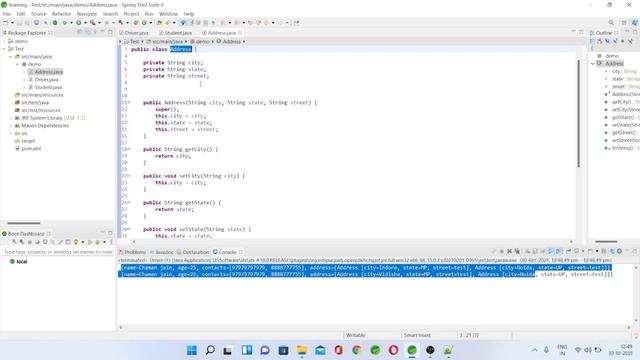Open the Javadoc view tab

[164, 252]
